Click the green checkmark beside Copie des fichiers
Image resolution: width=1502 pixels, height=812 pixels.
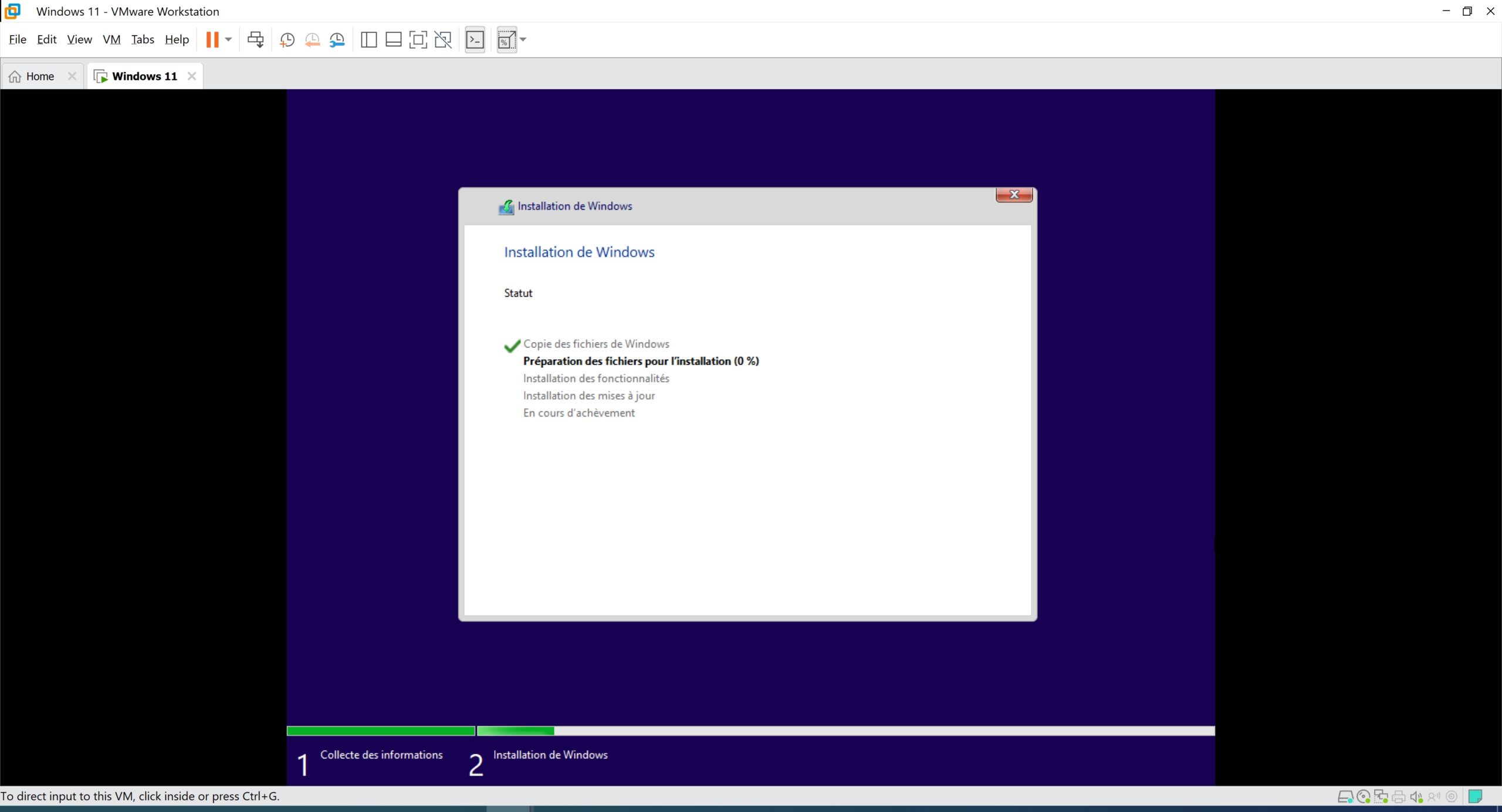point(512,346)
